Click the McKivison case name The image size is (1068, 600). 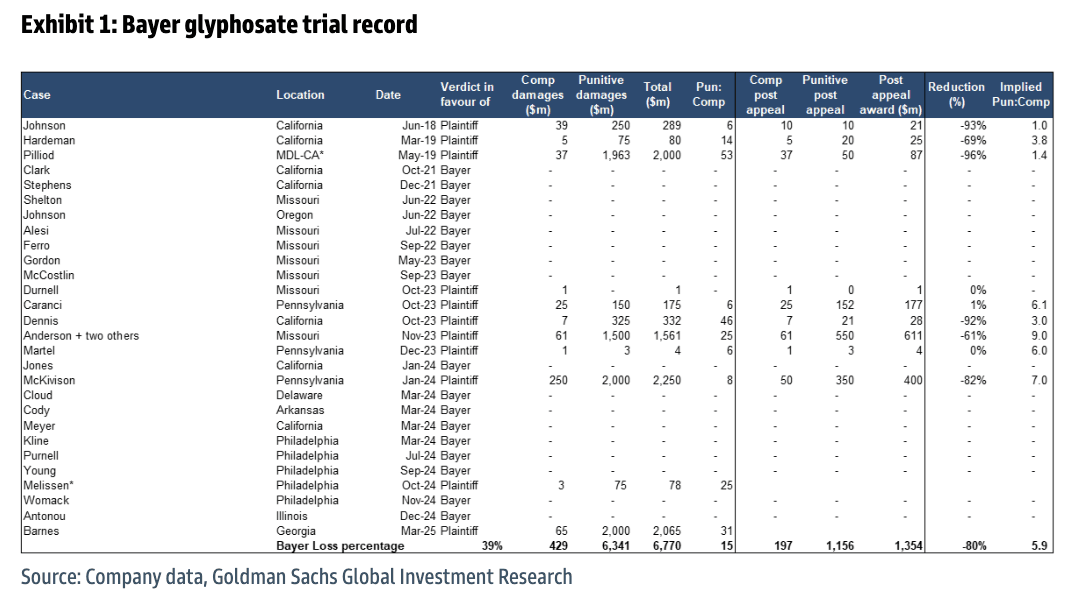pos(50,381)
